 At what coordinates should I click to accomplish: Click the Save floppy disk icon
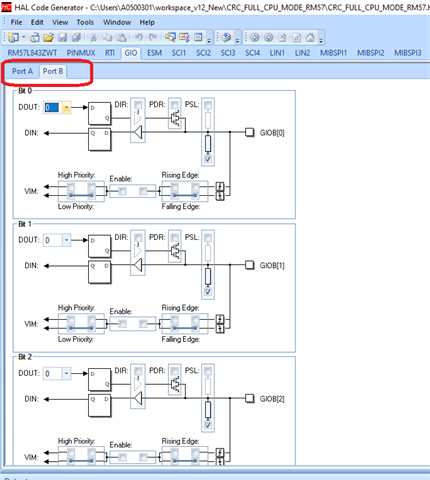coord(63,37)
